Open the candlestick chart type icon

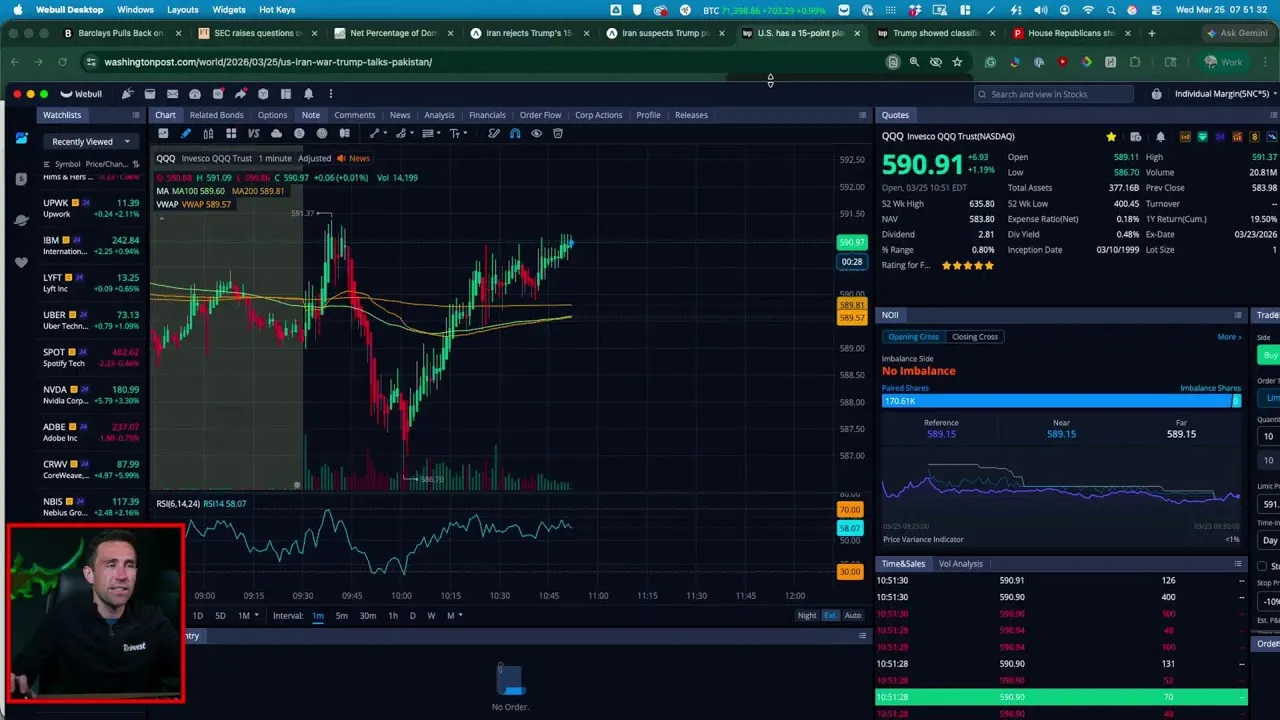coord(208,133)
